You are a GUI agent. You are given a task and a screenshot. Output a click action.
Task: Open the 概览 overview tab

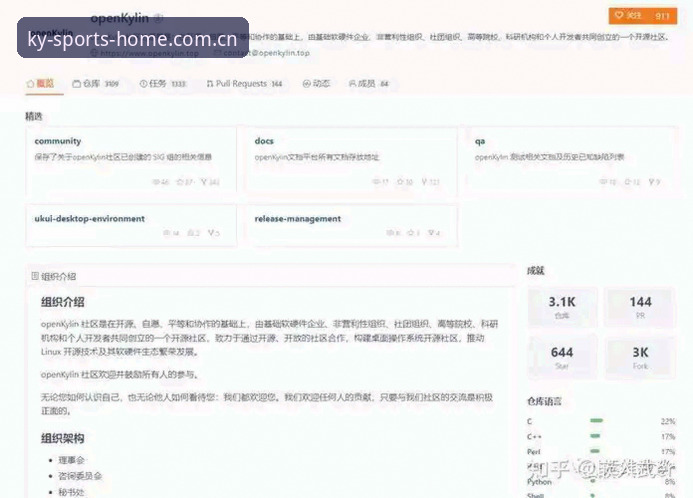coord(40,84)
